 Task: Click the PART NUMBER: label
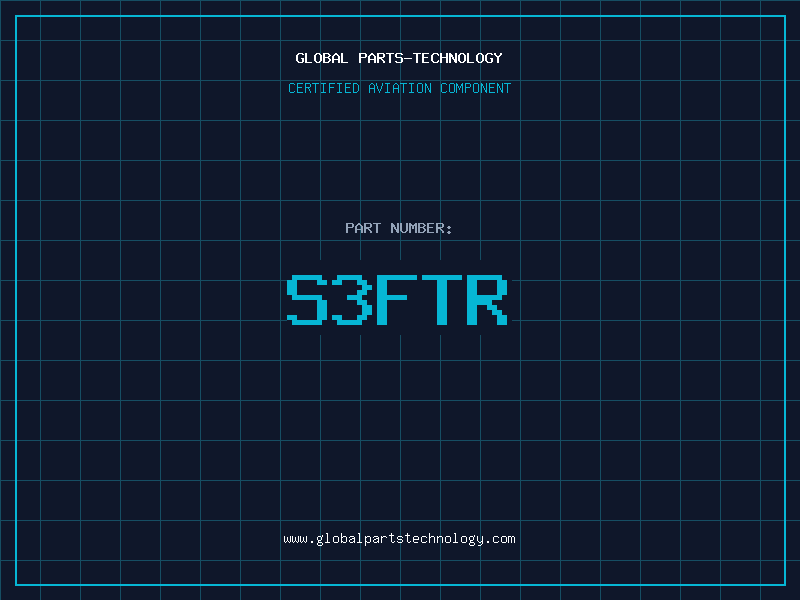coord(399,228)
